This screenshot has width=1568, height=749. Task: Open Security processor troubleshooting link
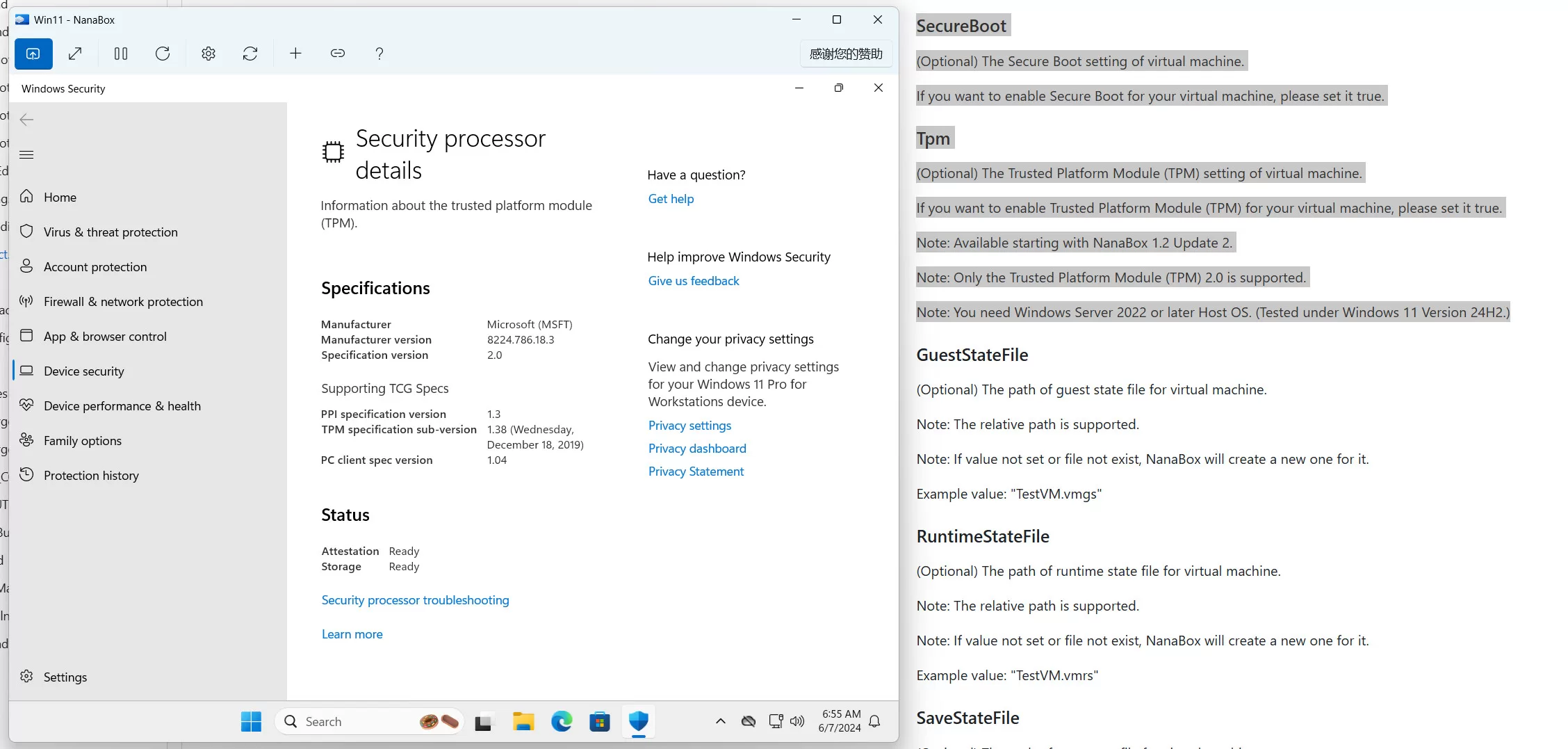coord(415,600)
